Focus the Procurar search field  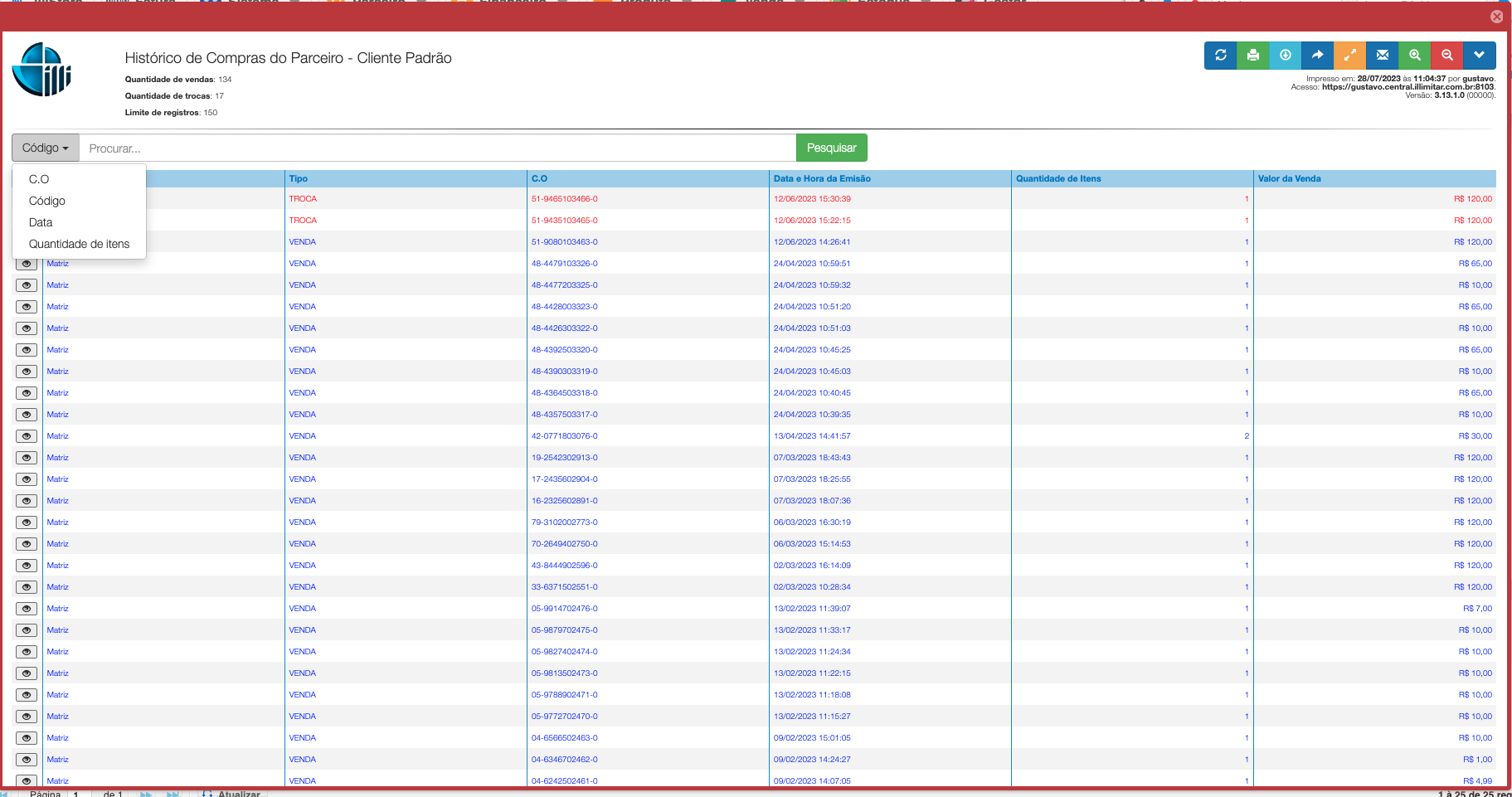437,148
